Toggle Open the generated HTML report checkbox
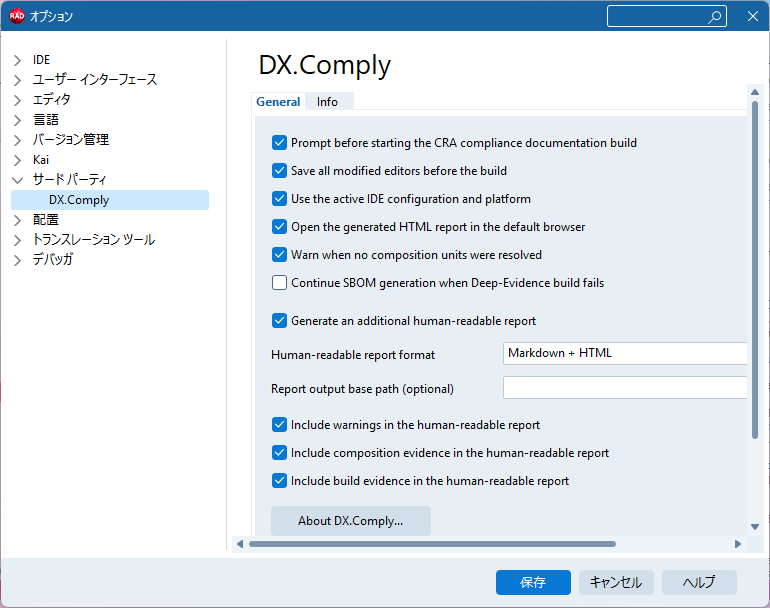 pos(279,227)
